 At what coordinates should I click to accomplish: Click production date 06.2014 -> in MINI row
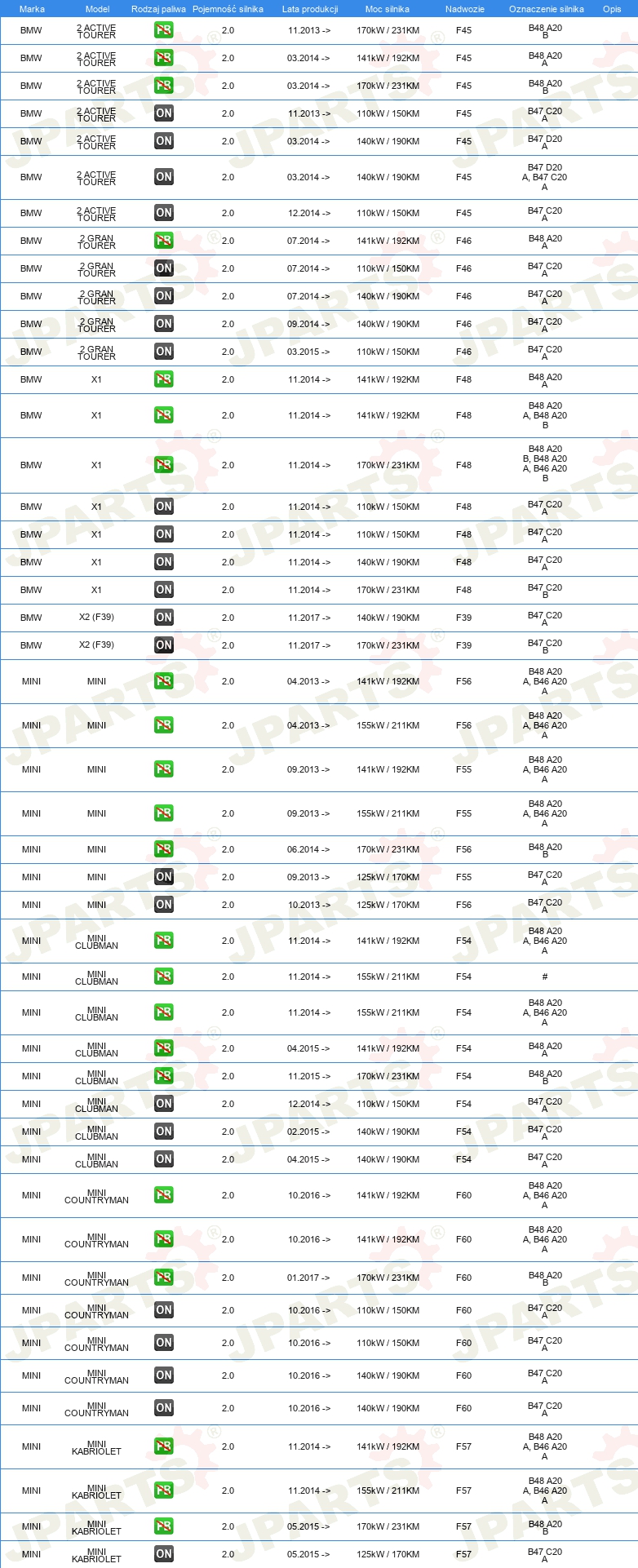pos(308,849)
